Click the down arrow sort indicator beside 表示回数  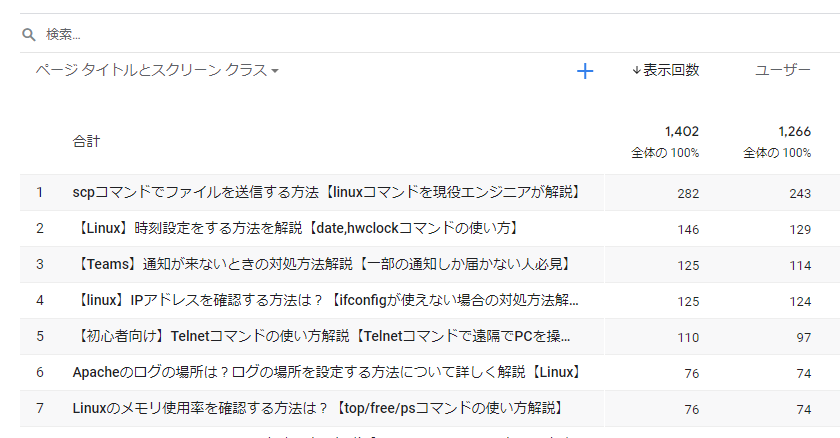point(636,70)
